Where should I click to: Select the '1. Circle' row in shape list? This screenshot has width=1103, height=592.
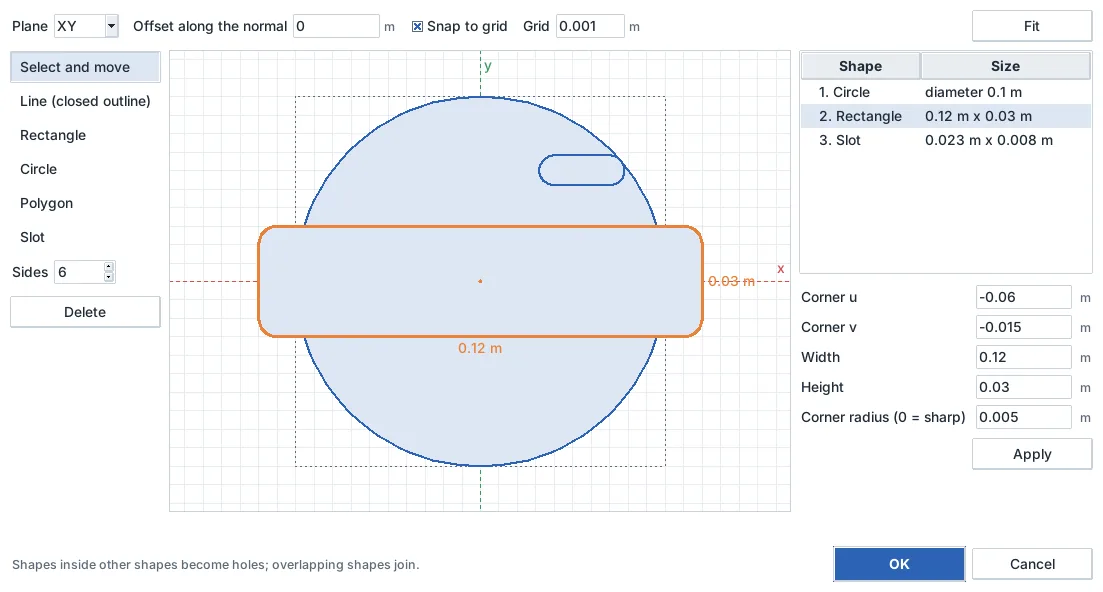point(946,92)
